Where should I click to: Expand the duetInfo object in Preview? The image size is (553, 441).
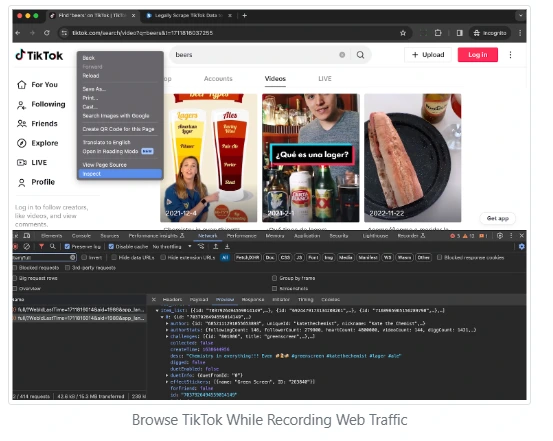click(x=167, y=375)
